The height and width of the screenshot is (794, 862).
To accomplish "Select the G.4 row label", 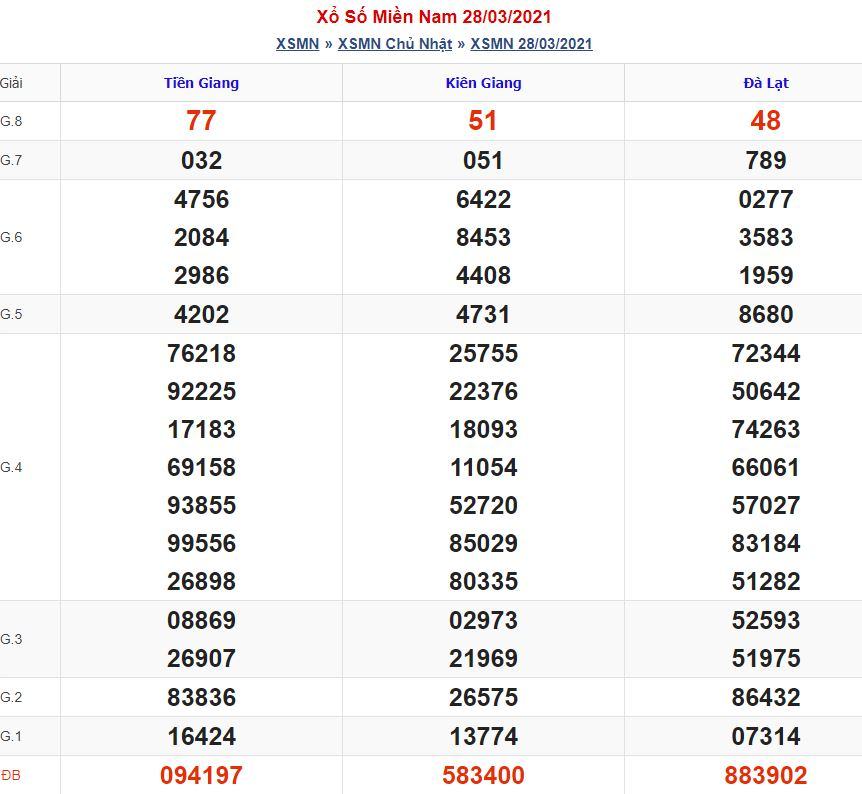I will (11, 467).
